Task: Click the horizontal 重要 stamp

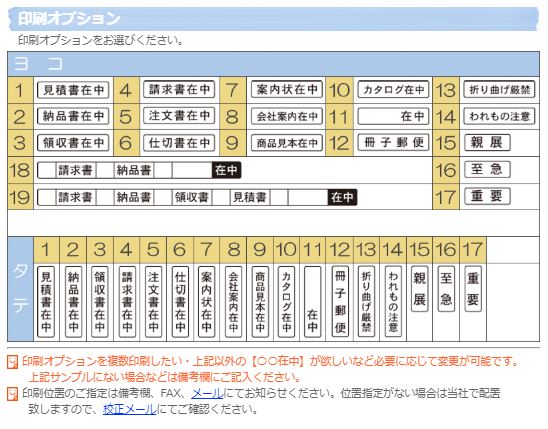Action: [487, 196]
